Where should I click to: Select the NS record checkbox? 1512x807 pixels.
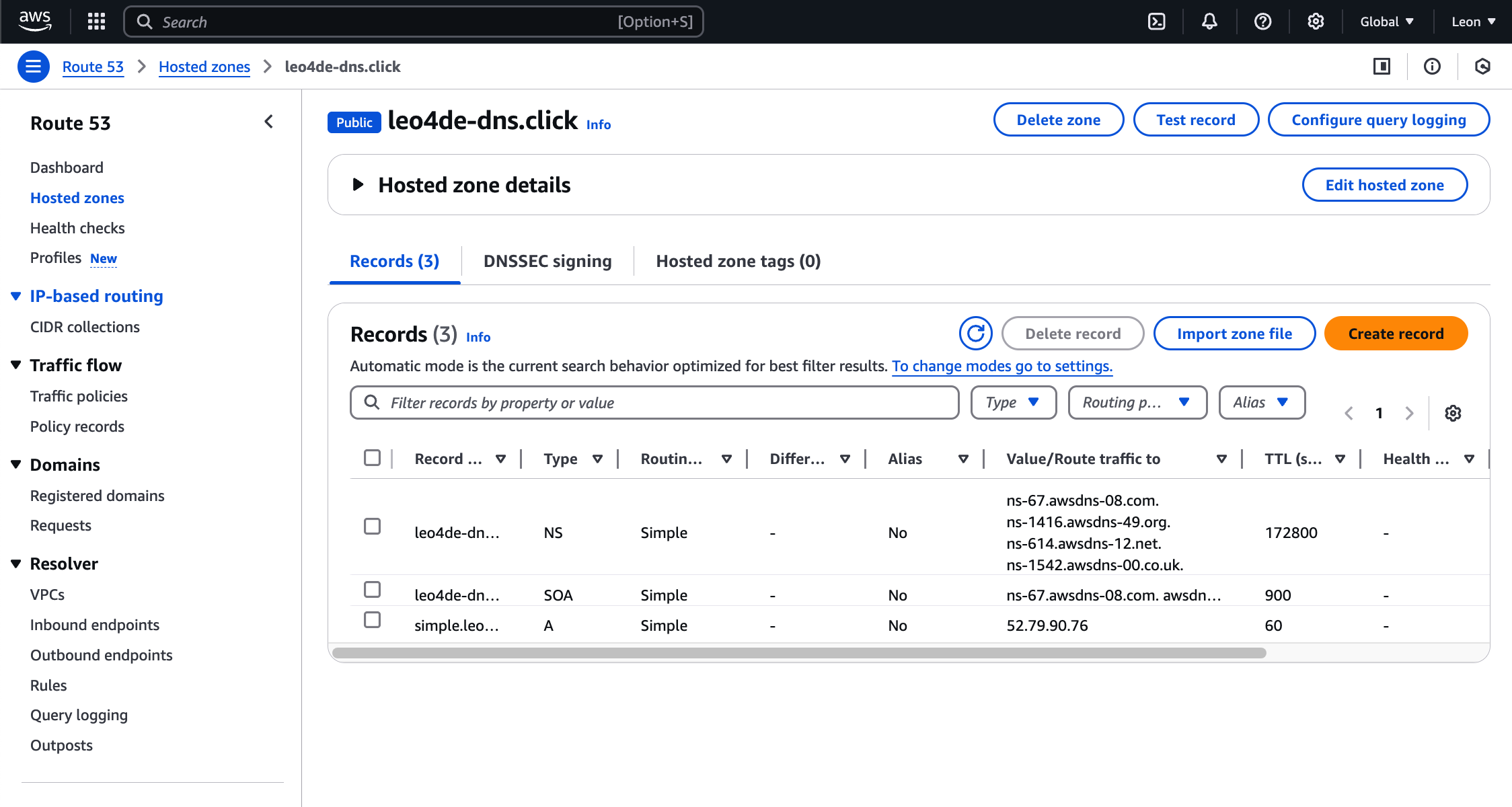[x=372, y=526]
